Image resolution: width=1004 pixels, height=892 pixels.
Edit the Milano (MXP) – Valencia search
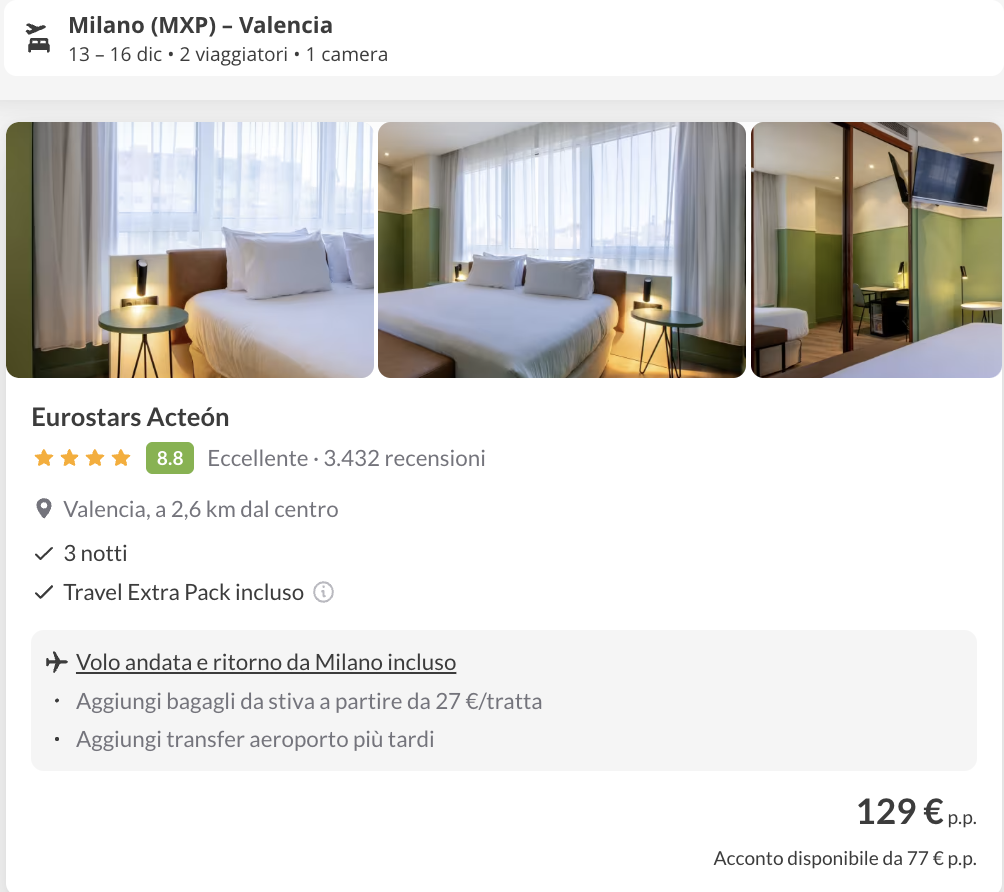tap(200, 25)
